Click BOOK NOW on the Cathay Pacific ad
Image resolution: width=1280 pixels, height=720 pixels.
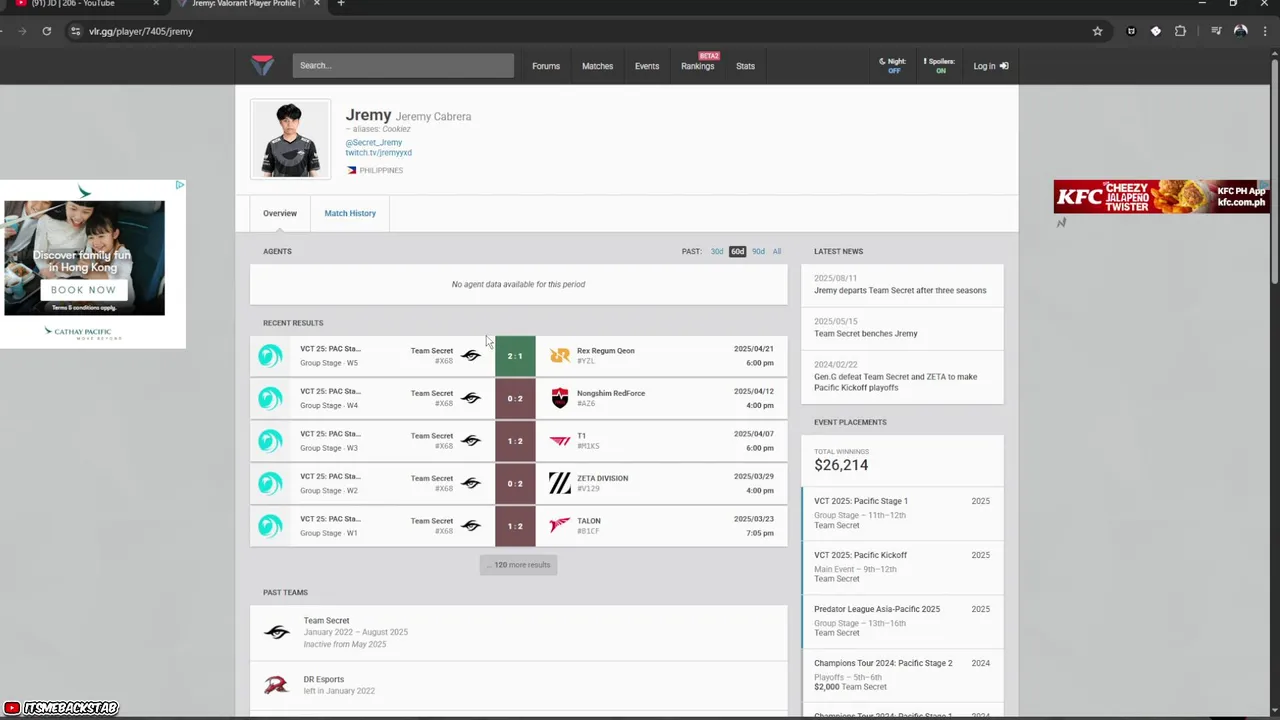coord(84,290)
